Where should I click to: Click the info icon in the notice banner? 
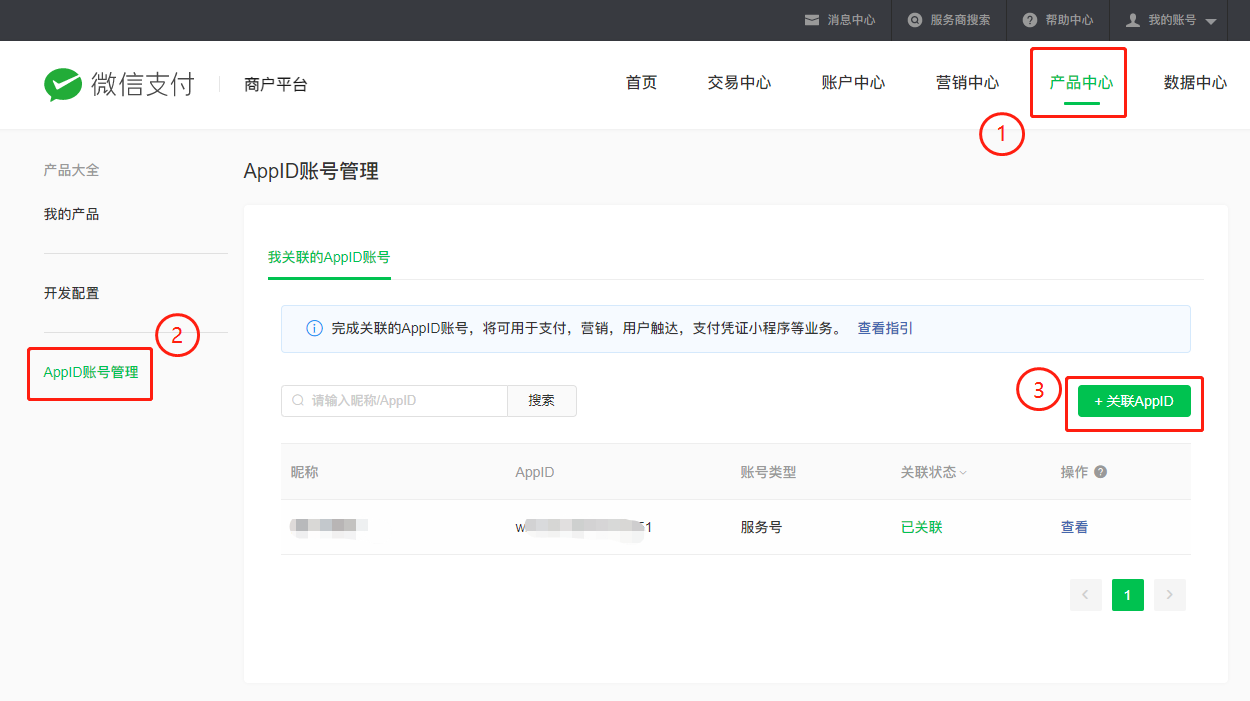coord(316,328)
